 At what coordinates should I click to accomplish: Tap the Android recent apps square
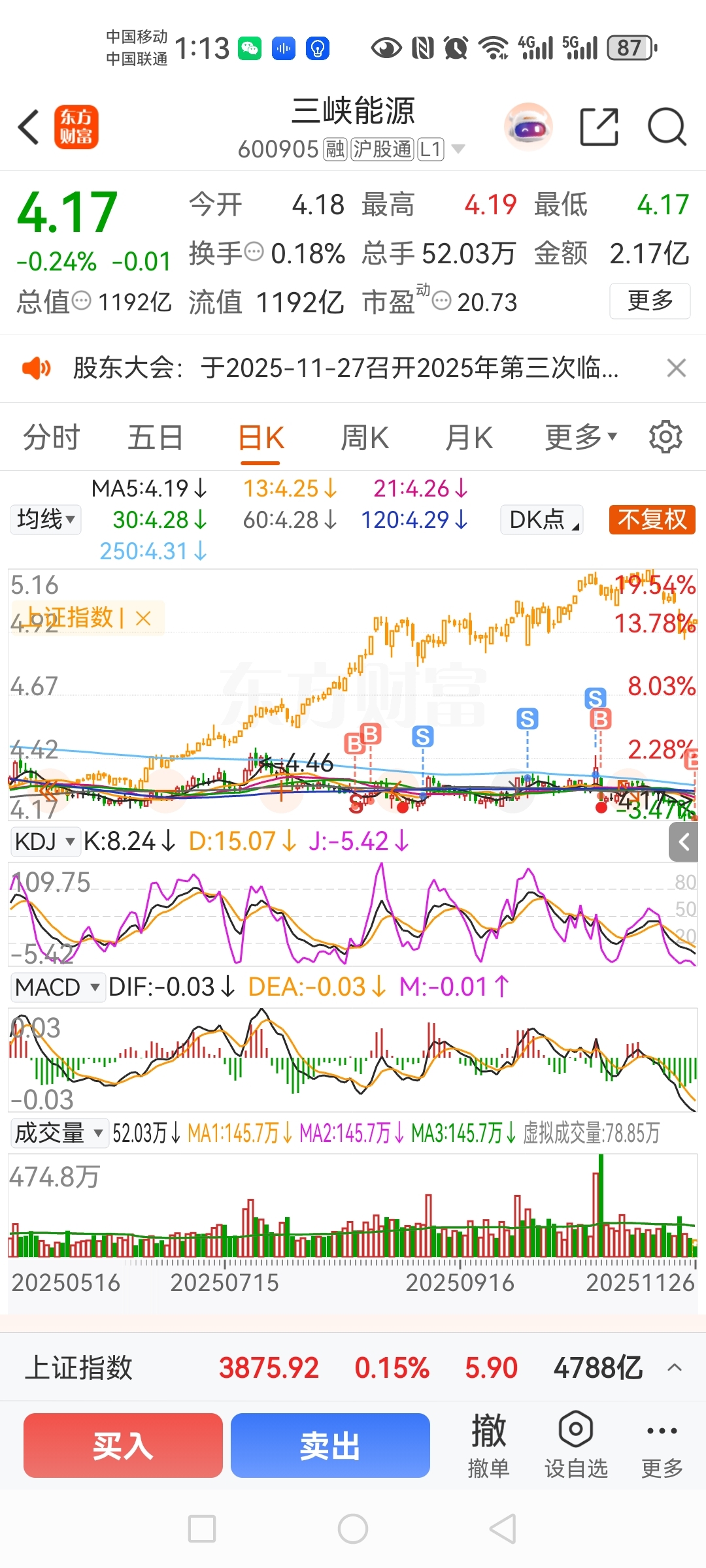202,1529
